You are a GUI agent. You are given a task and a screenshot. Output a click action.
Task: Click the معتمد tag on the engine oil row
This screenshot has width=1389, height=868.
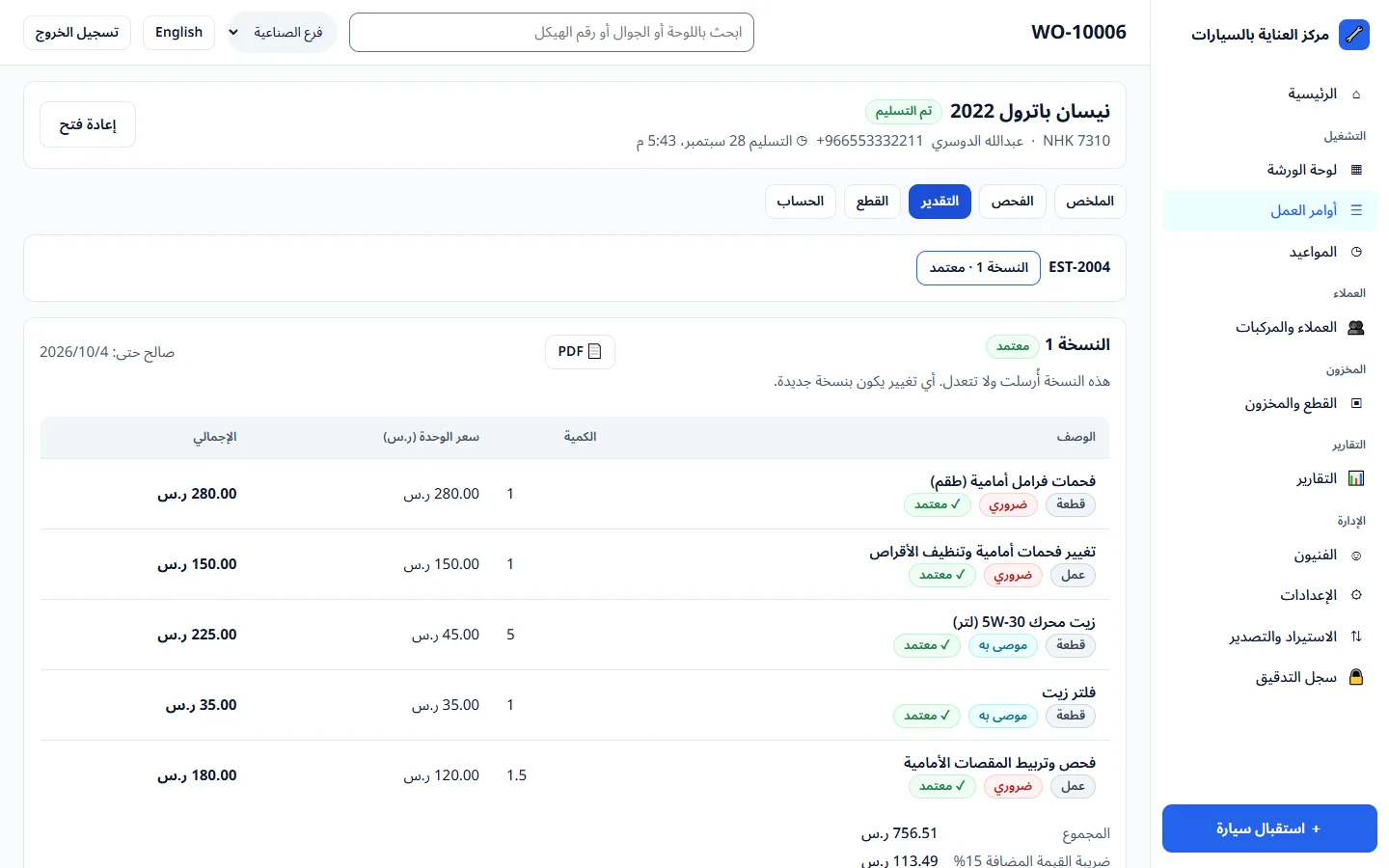coord(927,645)
